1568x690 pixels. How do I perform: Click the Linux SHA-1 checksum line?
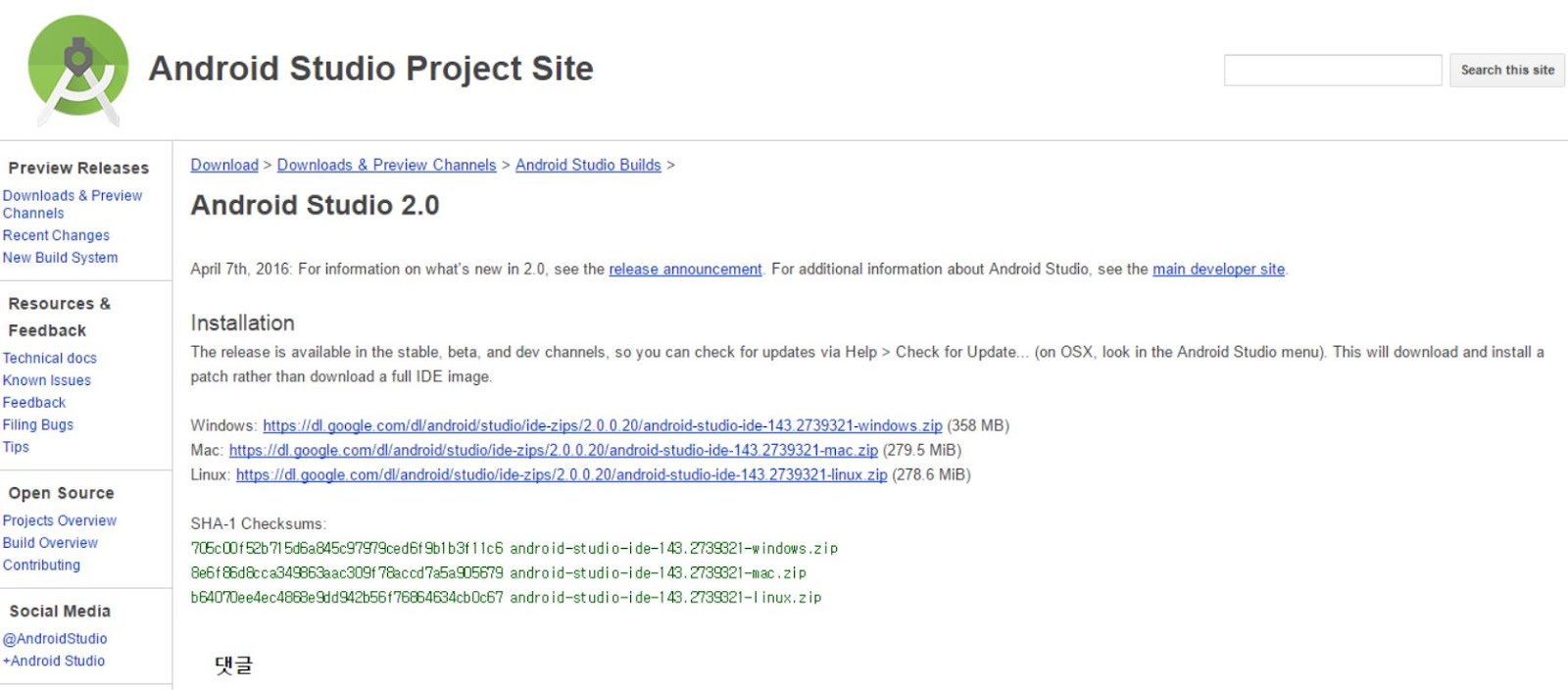coord(506,598)
